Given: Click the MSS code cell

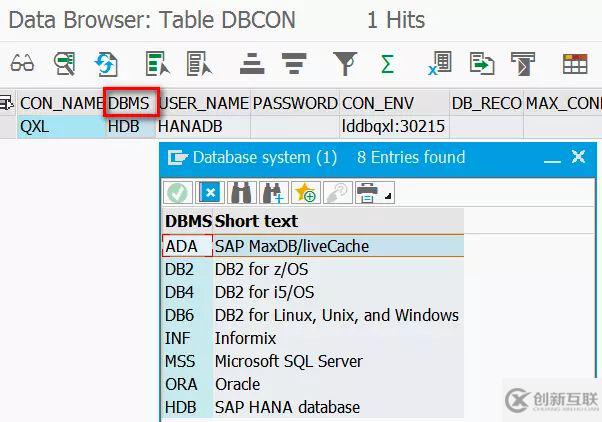Looking at the screenshot, I should pyautogui.click(x=187, y=361).
